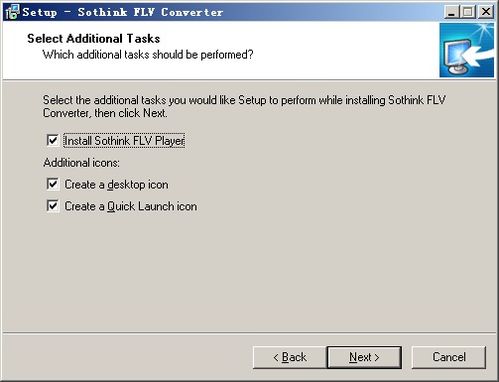The width and height of the screenshot is (499, 382).
Task: Uncheck the Install Sothink FLV Player box
Action: coord(53,140)
